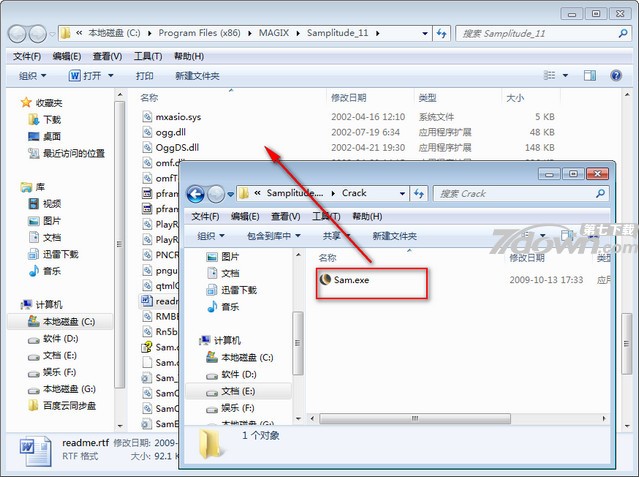Click 新建文件夹 in Samplitude_11 toolbar
Image resolution: width=639 pixels, height=477 pixels.
tap(197, 76)
